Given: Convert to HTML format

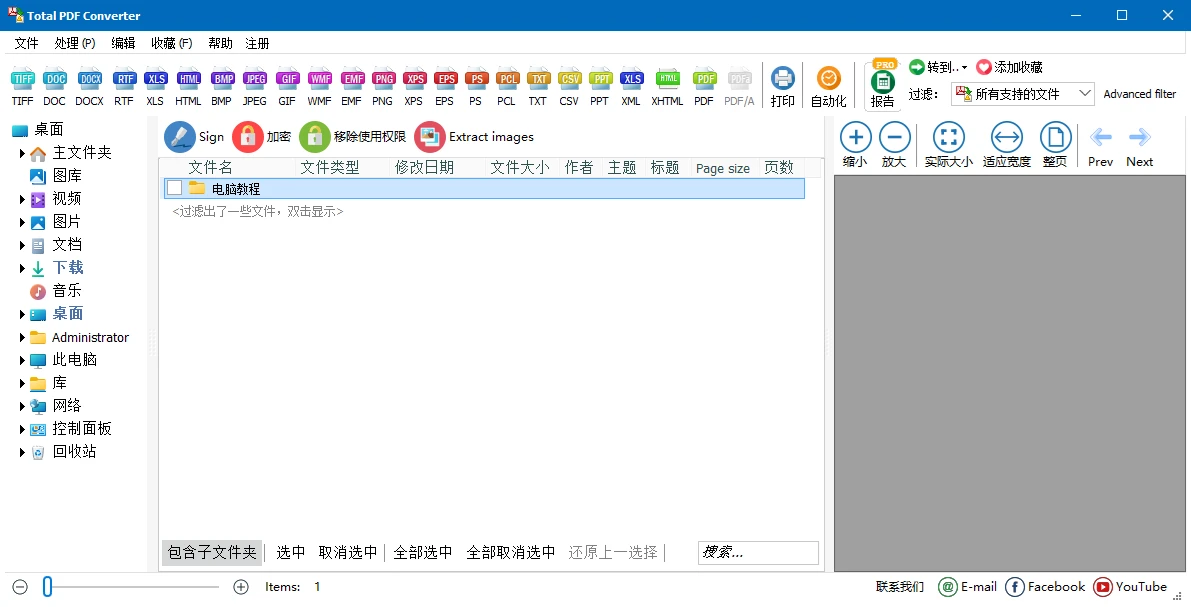Looking at the screenshot, I should point(188,86).
